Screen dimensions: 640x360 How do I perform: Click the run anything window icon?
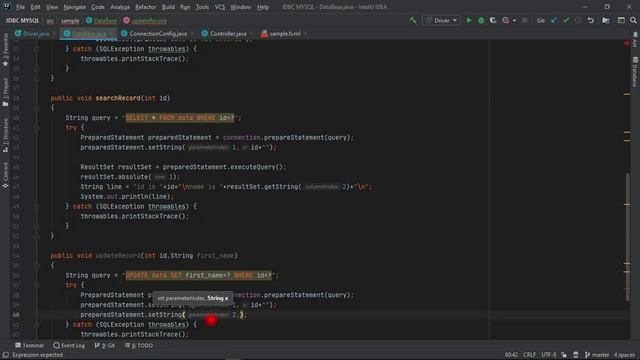(621, 20)
